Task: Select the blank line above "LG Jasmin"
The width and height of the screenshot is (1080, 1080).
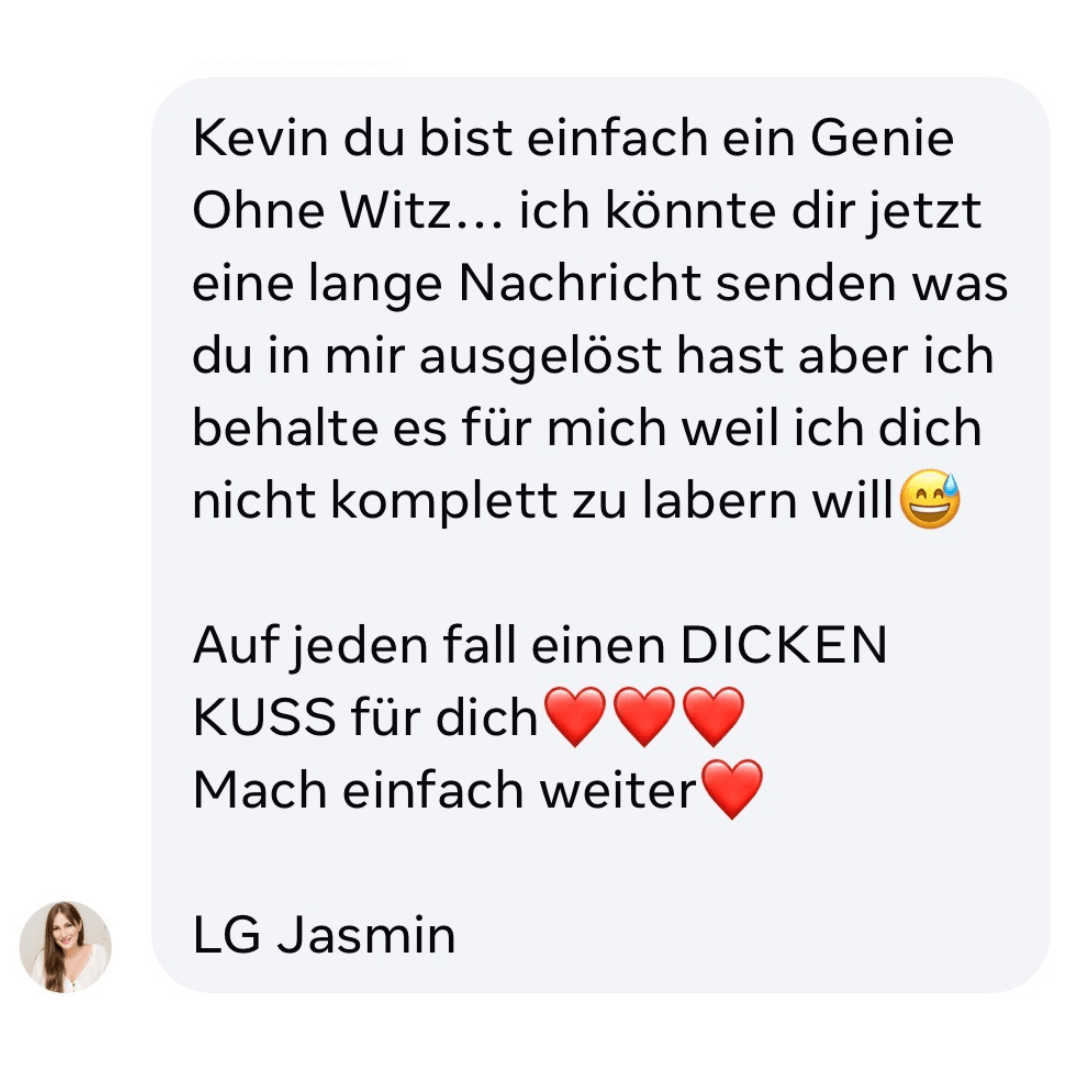Action: (599, 862)
